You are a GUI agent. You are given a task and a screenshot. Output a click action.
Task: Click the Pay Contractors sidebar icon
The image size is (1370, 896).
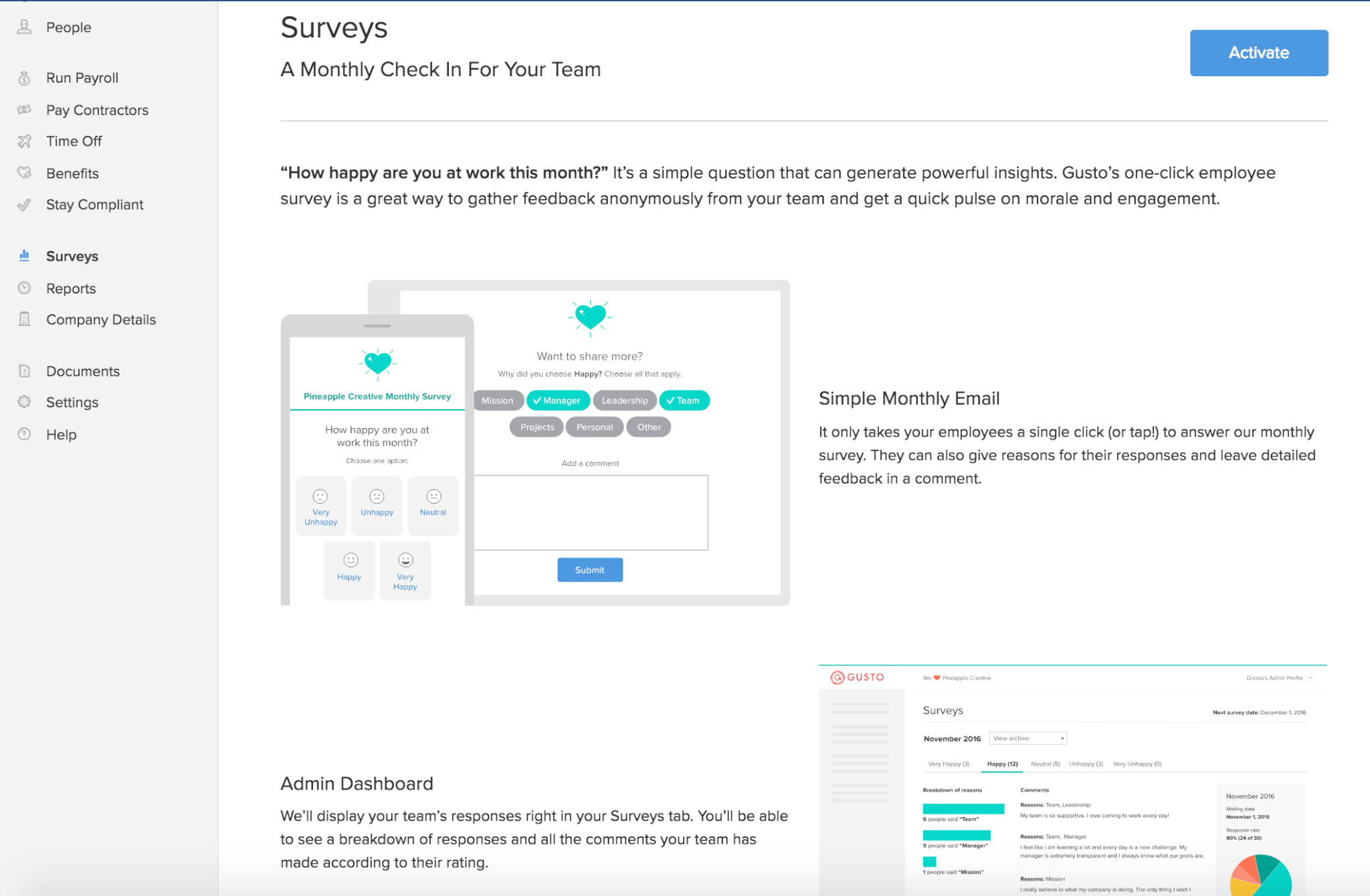tap(26, 109)
